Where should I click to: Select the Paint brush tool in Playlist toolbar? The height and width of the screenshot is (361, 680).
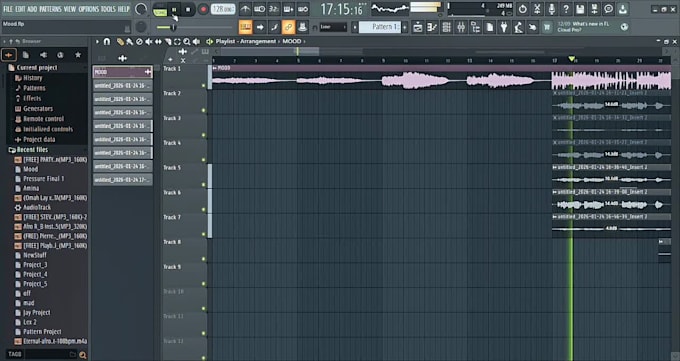point(129,42)
